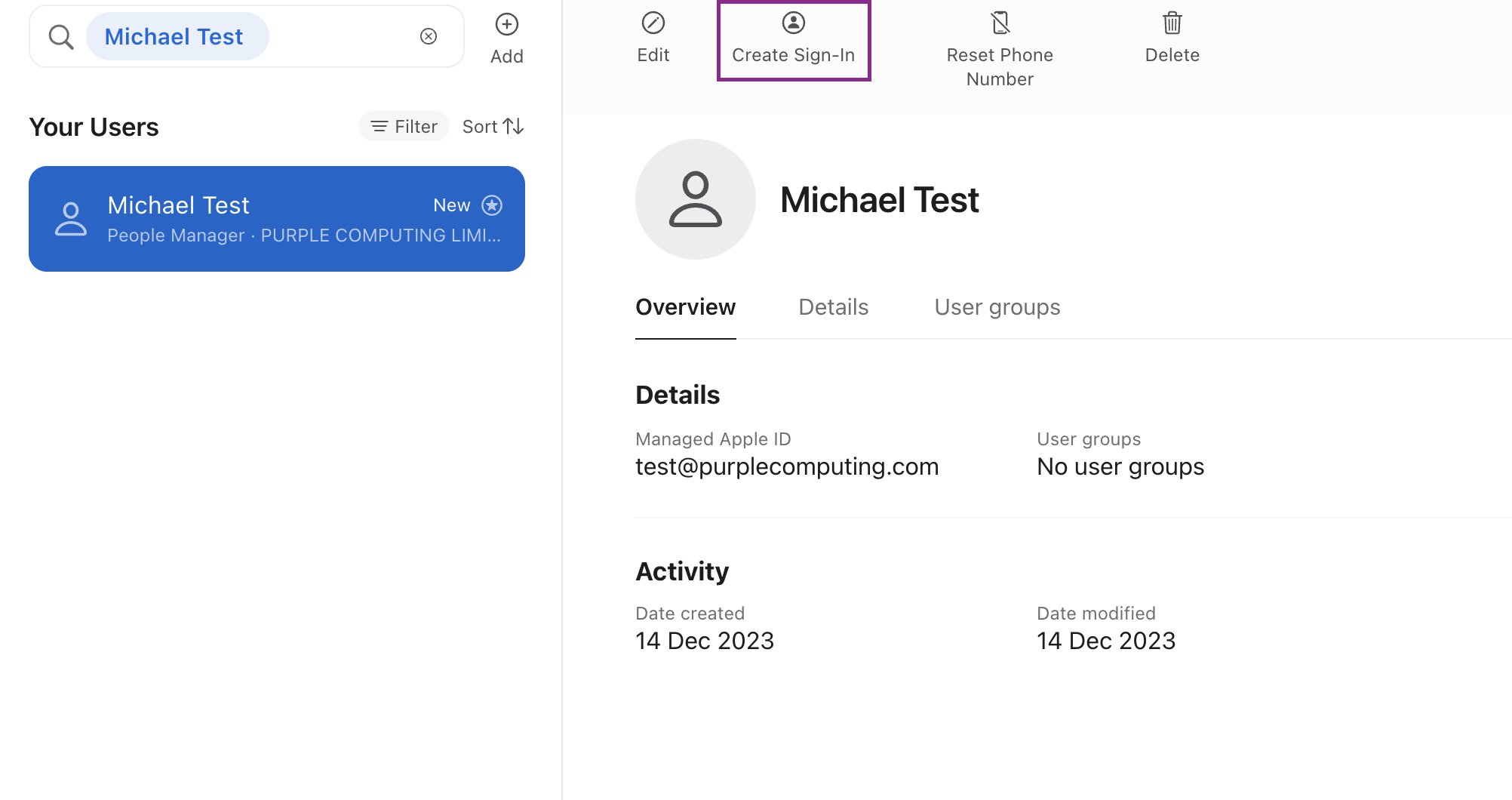This screenshot has height=800, width=1512.
Task: Click the search magnifier icon
Action: 60,35
